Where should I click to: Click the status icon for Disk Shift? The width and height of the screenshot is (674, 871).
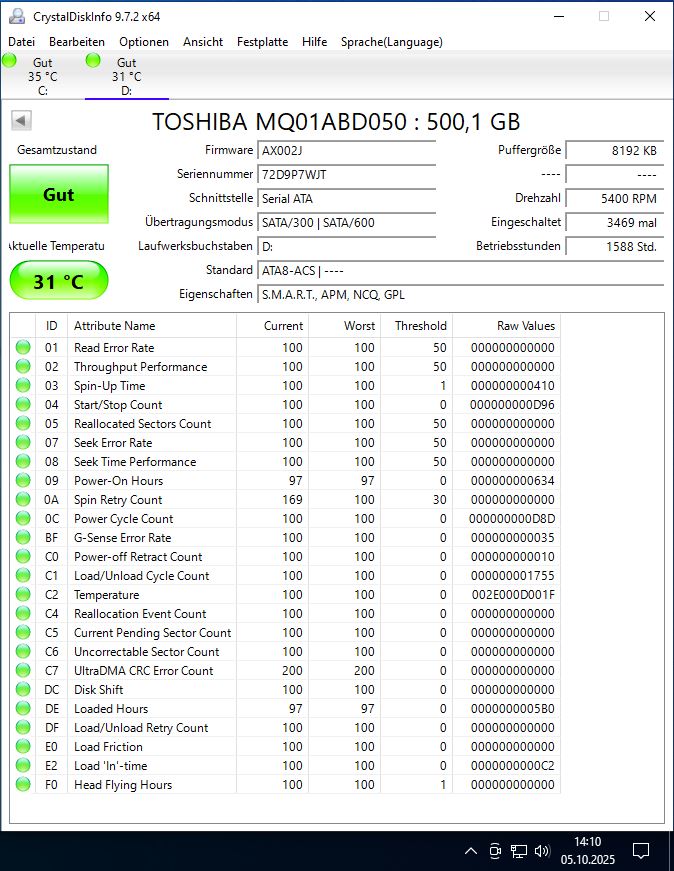[x=23, y=689]
